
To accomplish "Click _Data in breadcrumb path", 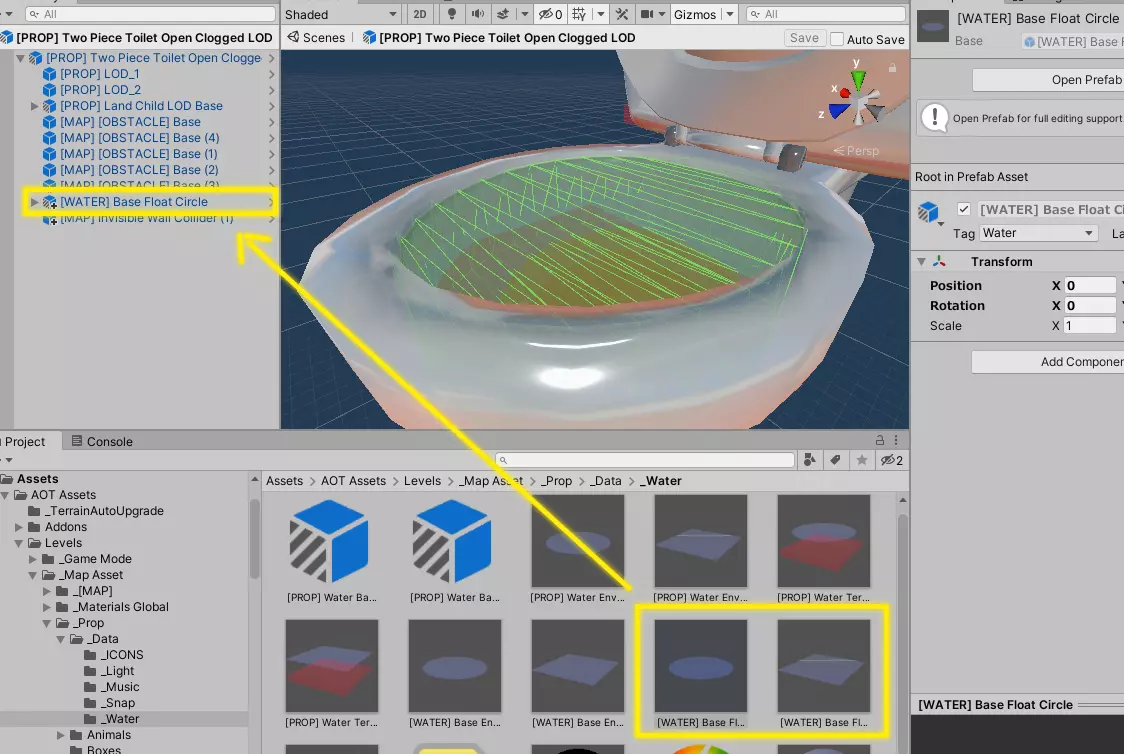I will [606, 481].
